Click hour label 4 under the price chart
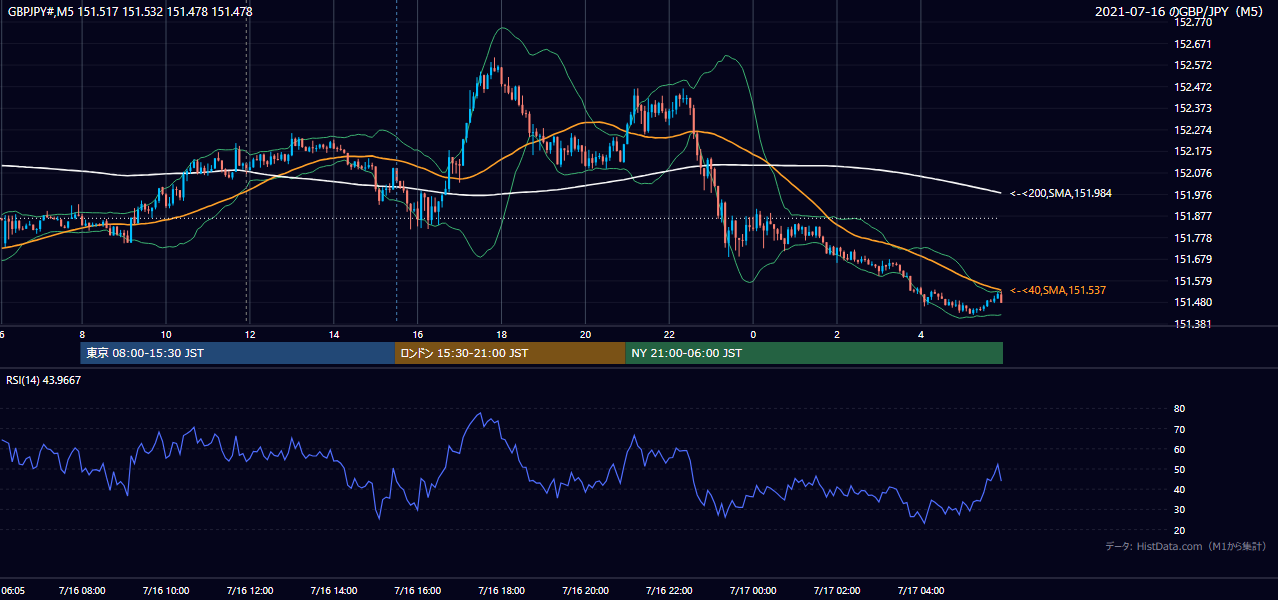 click(921, 334)
